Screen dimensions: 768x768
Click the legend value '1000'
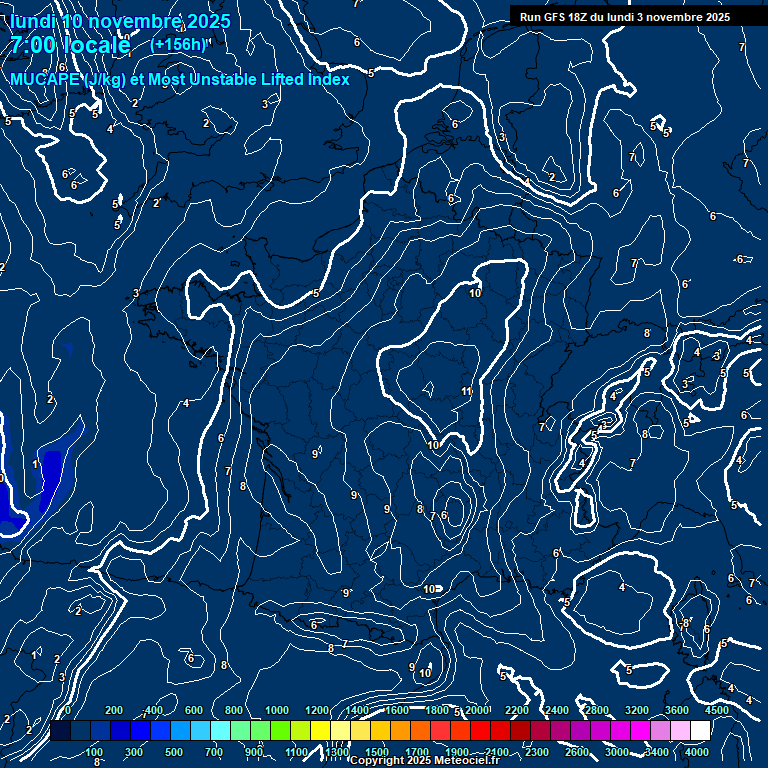277,710
